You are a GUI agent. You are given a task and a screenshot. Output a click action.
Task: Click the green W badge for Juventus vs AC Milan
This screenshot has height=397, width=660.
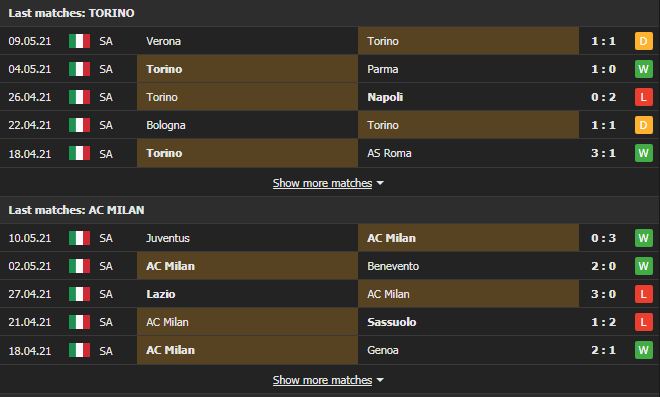[x=644, y=238]
